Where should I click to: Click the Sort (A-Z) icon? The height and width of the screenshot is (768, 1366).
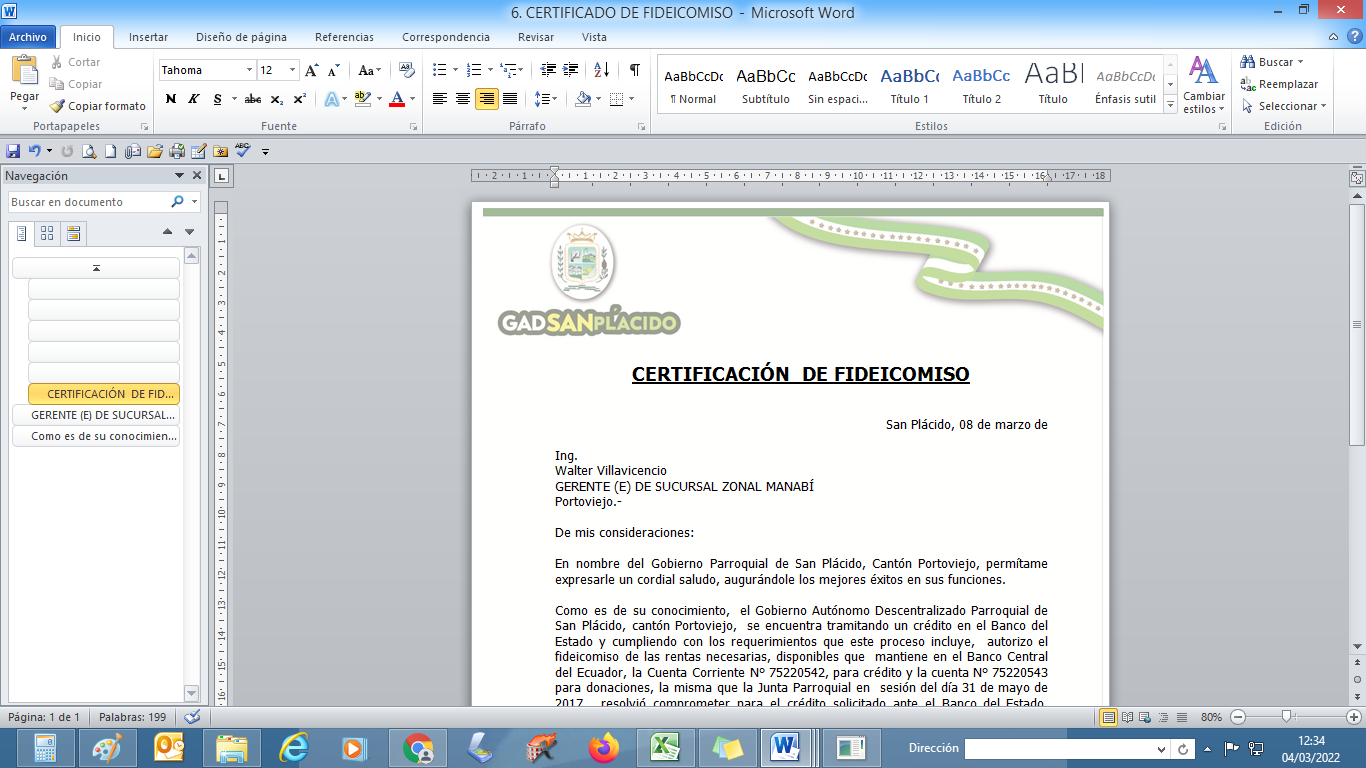tap(601, 70)
